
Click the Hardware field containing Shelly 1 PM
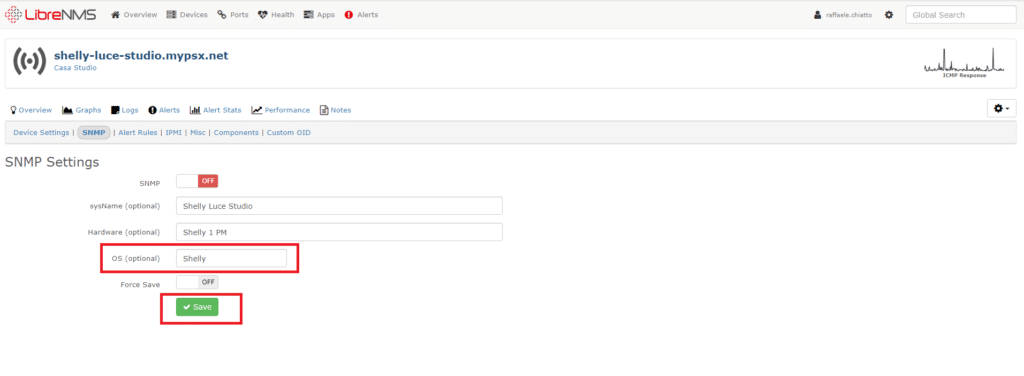tap(339, 232)
